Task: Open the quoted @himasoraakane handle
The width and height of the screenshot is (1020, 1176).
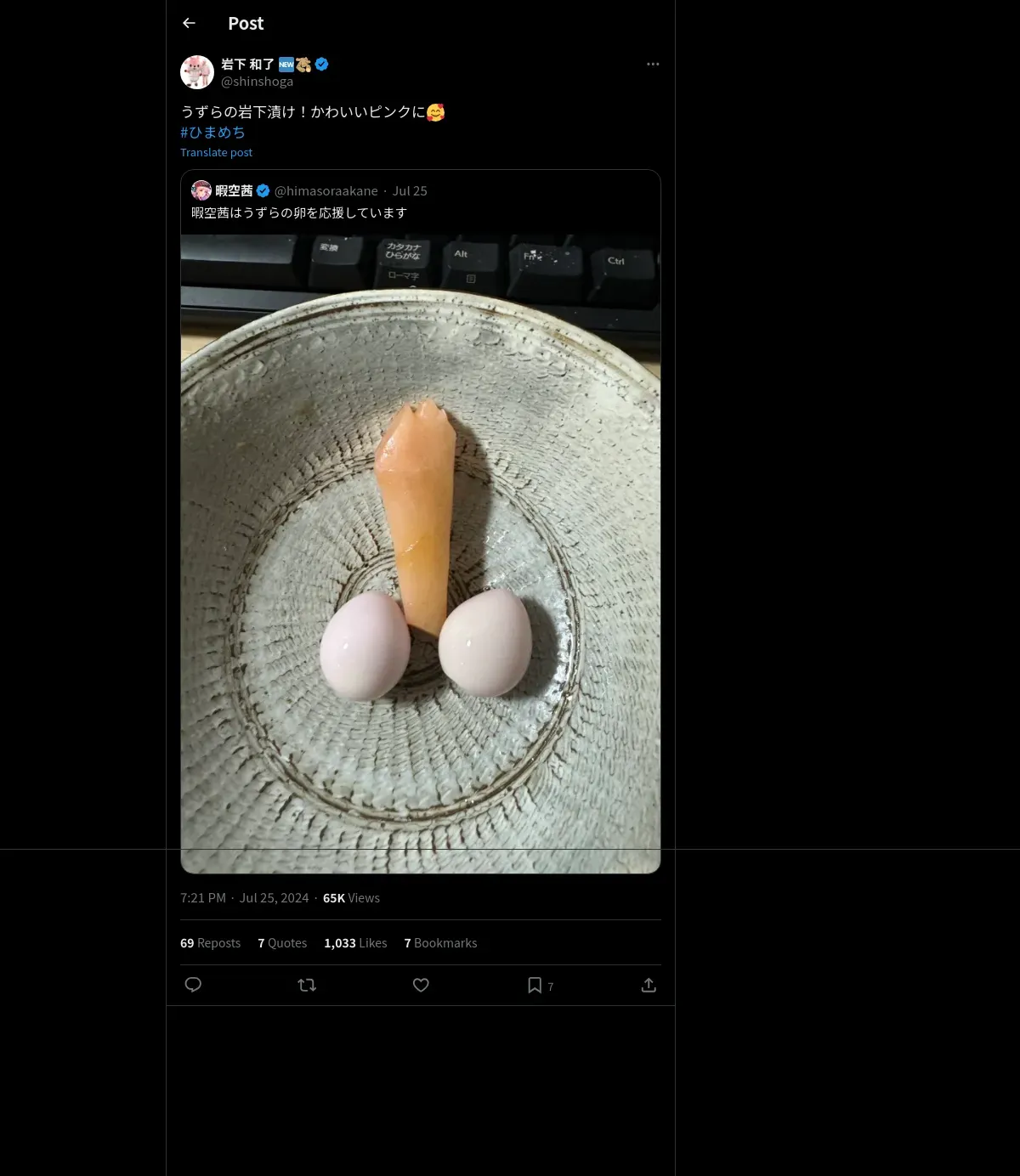Action: coord(326,191)
